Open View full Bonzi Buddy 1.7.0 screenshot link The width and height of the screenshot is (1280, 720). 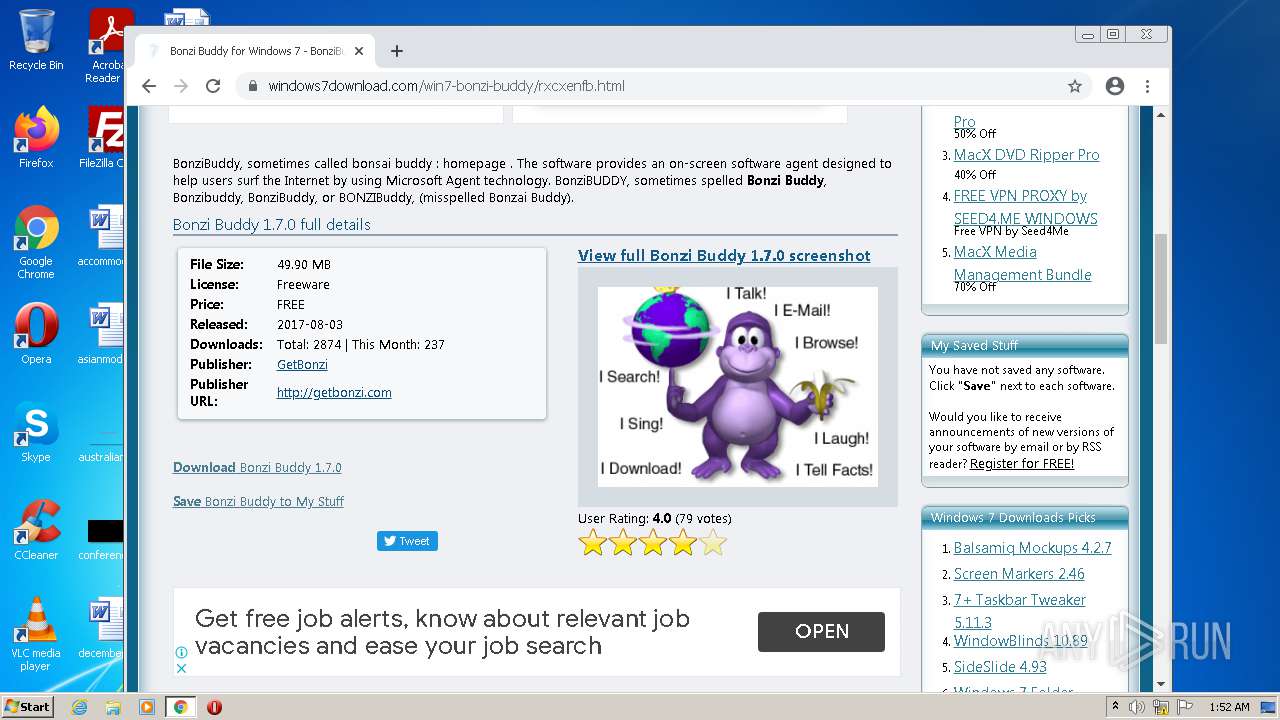pyautogui.click(x=724, y=255)
